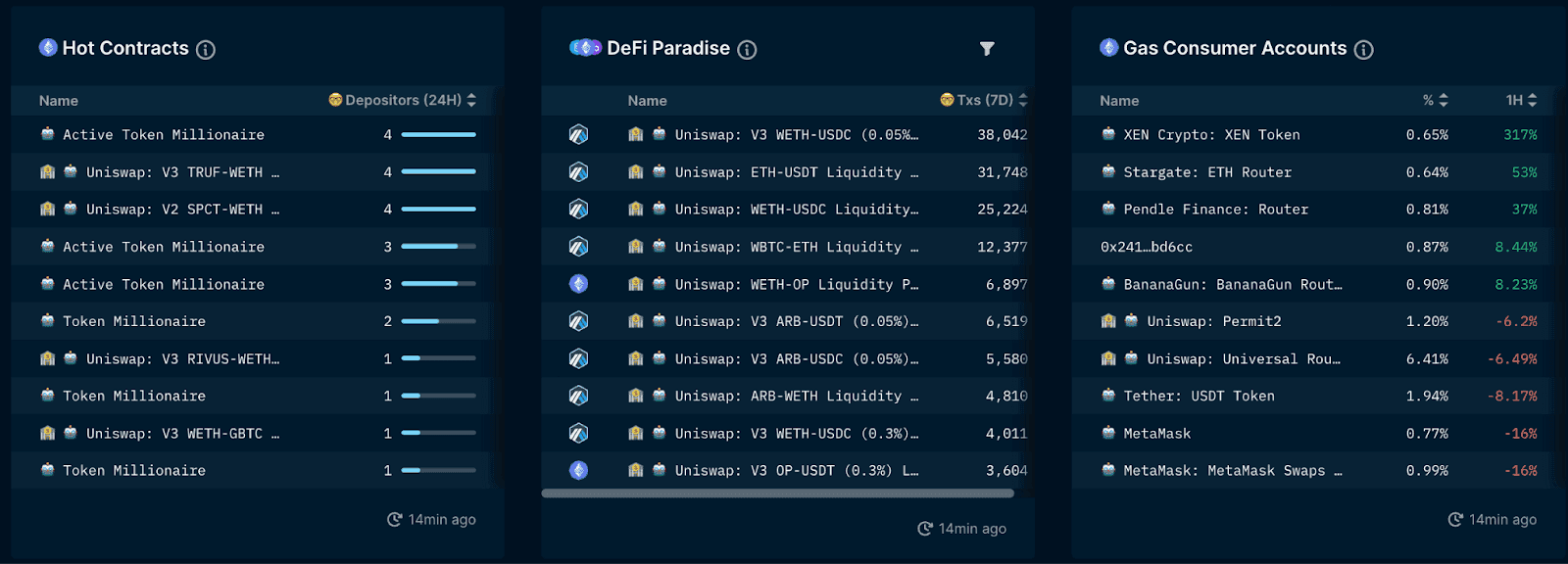Viewport: 1568px width, 564px height.
Task: Click the Arbitrum chain icon on WETH-USDC (0.05%) row
Action: click(578, 134)
